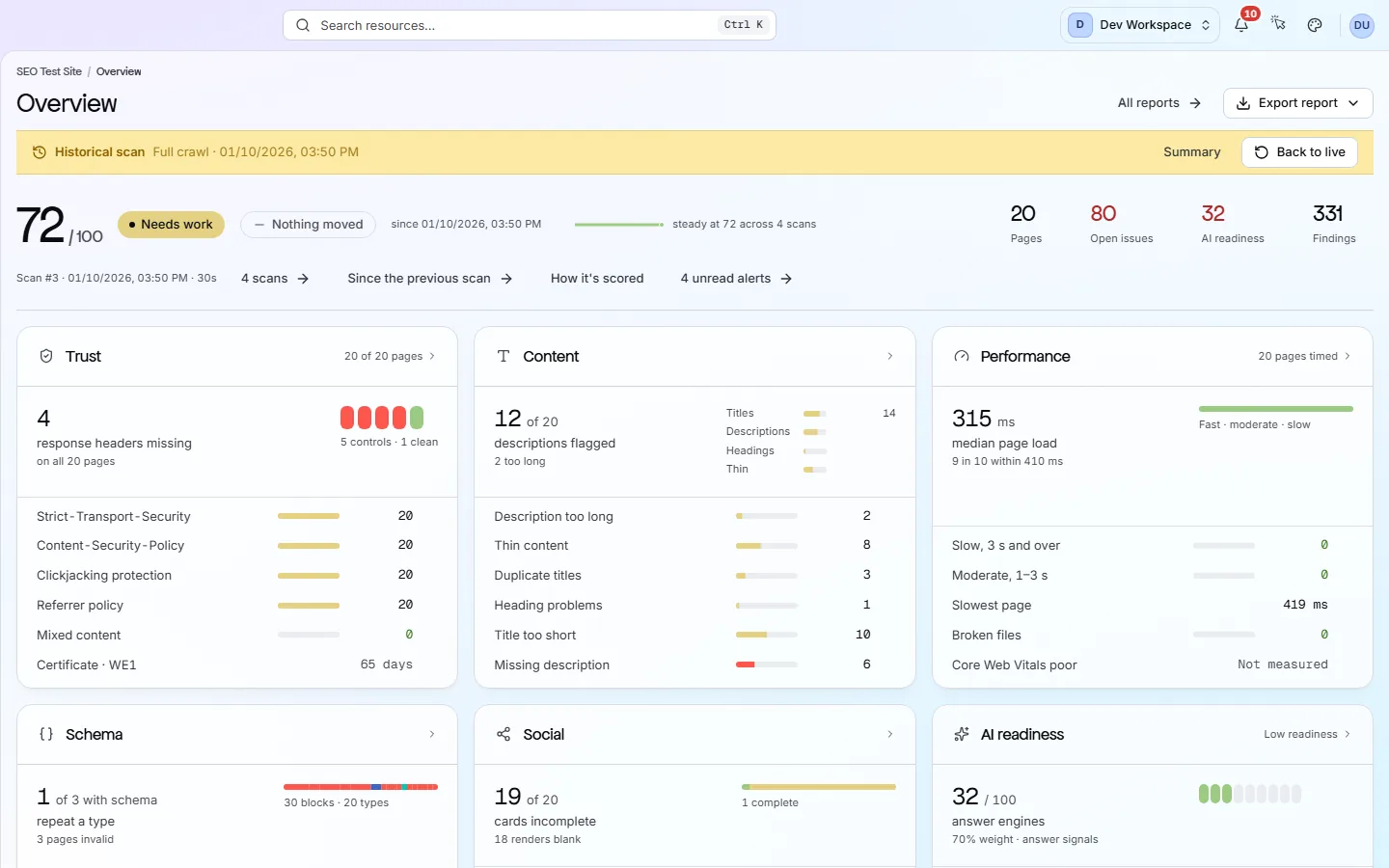Click the 80 Open issues stat
The height and width of the screenshot is (868, 1389).
[x=1122, y=224]
